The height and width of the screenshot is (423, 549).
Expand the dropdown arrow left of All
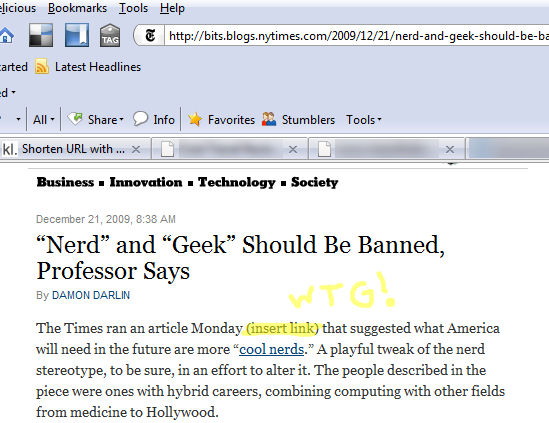click(18, 119)
